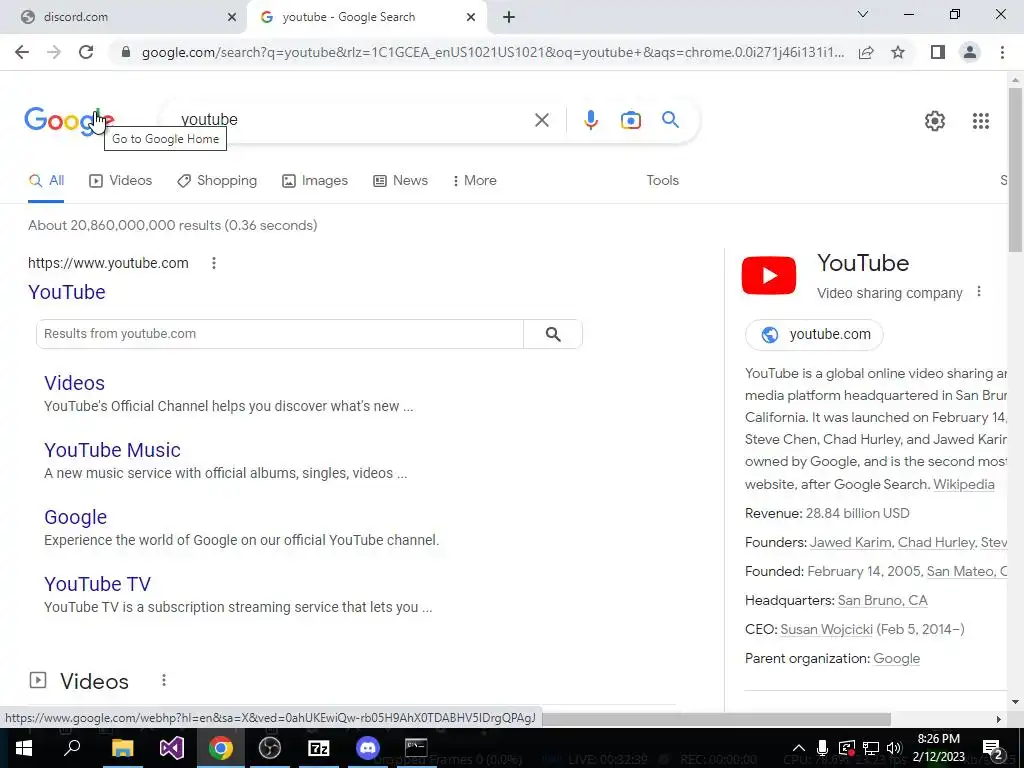The height and width of the screenshot is (768, 1024).
Task: Open taskbar search magnifier
Action: (72, 748)
